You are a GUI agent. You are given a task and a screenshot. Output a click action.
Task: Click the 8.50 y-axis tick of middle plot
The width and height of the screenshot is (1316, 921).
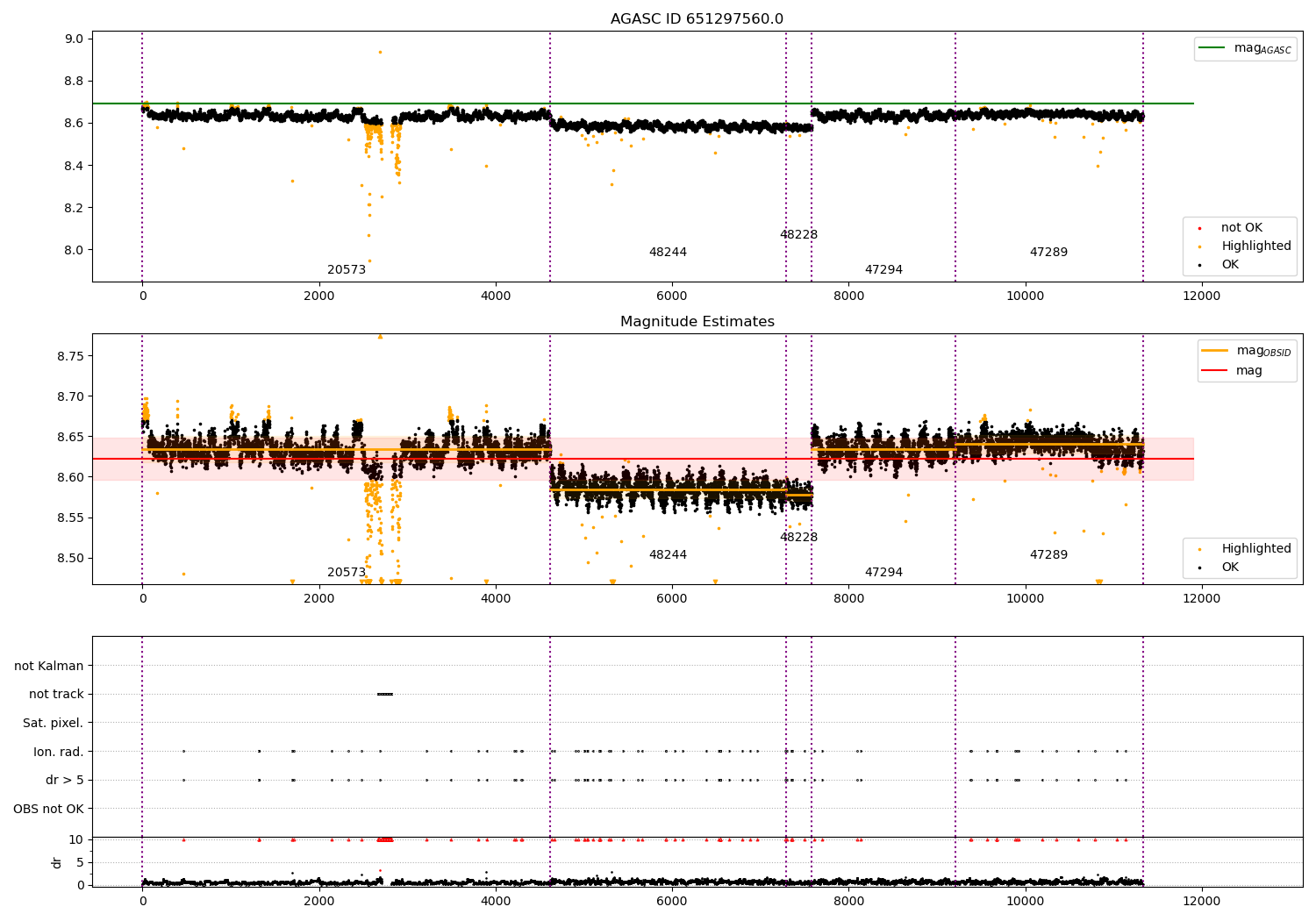(70, 558)
